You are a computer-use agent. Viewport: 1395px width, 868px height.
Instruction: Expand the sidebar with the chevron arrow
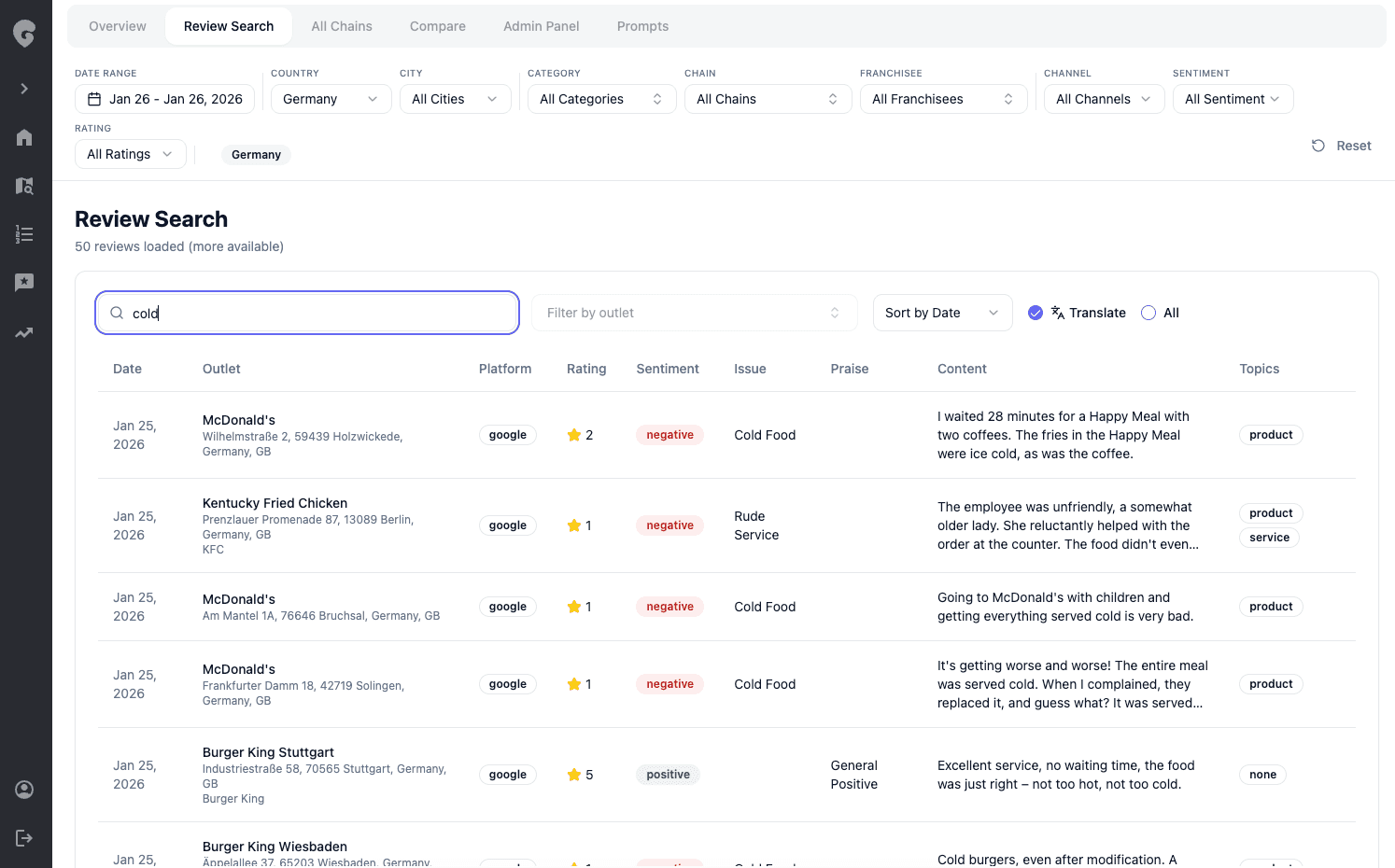24,89
